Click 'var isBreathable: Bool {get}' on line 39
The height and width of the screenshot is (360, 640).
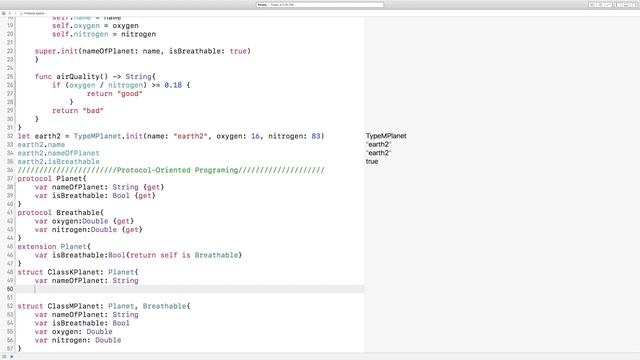95,196
